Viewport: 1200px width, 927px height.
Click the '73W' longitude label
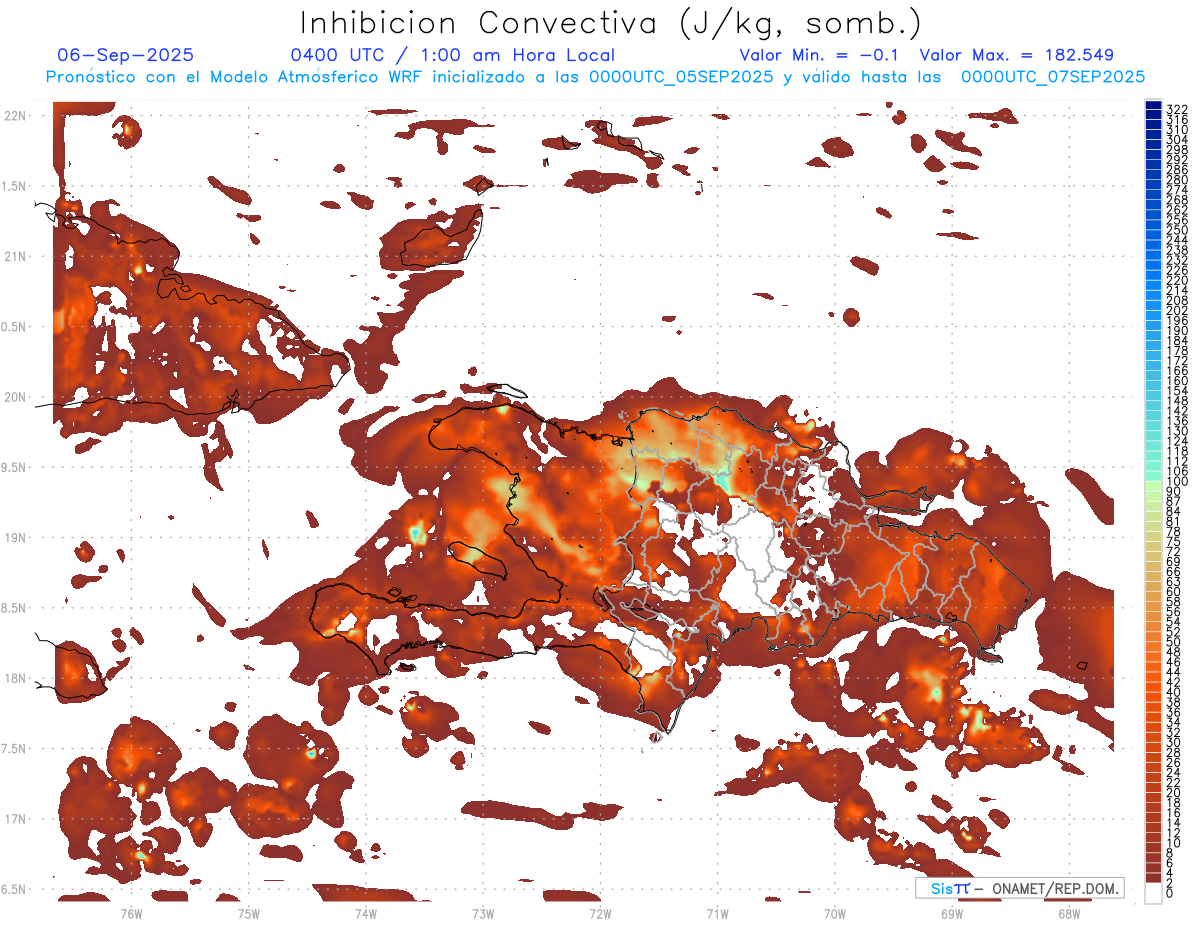pos(483,913)
